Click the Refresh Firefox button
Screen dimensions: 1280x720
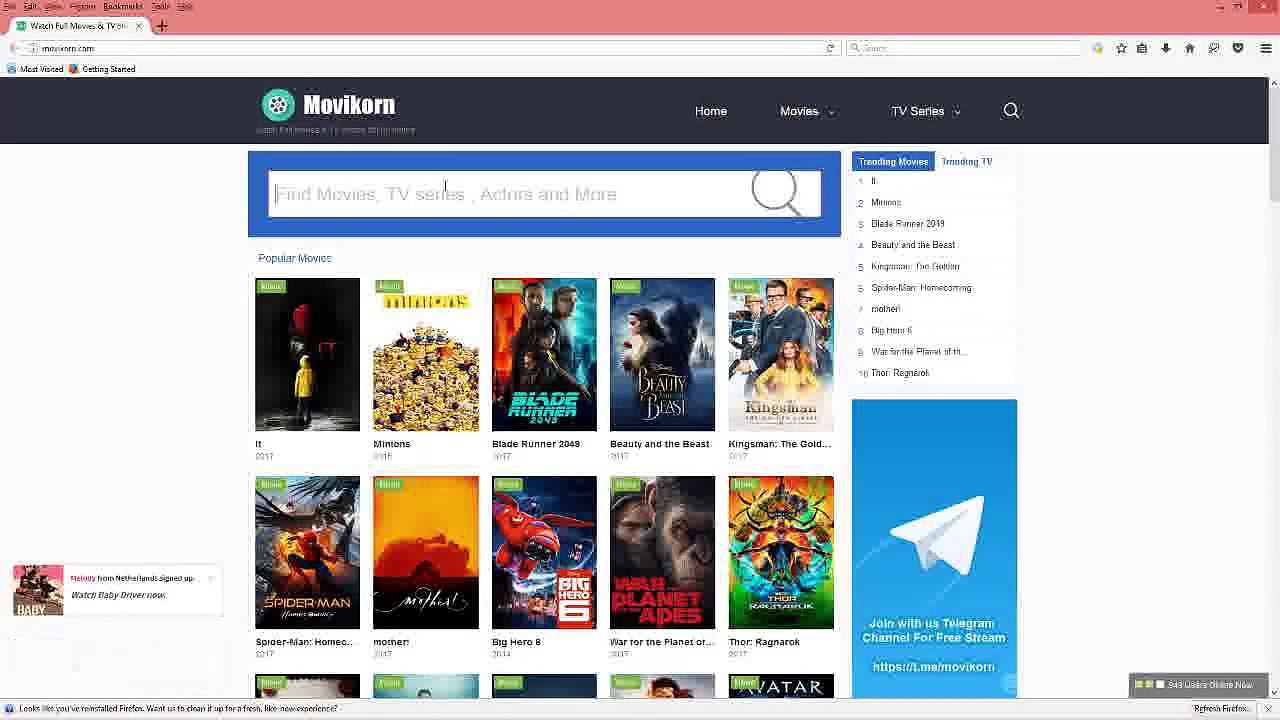[x=1222, y=709]
